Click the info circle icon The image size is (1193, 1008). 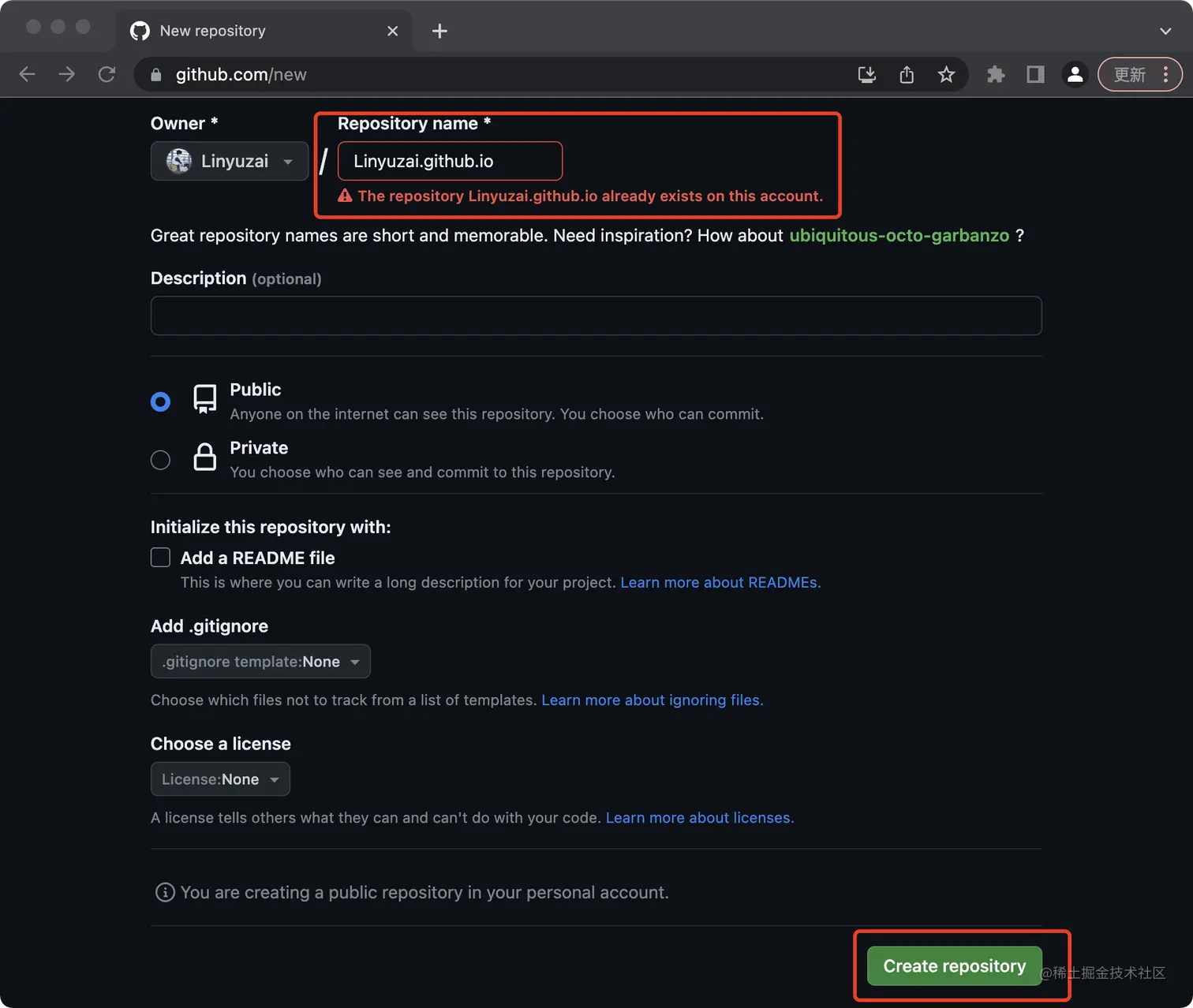point(165,892)
